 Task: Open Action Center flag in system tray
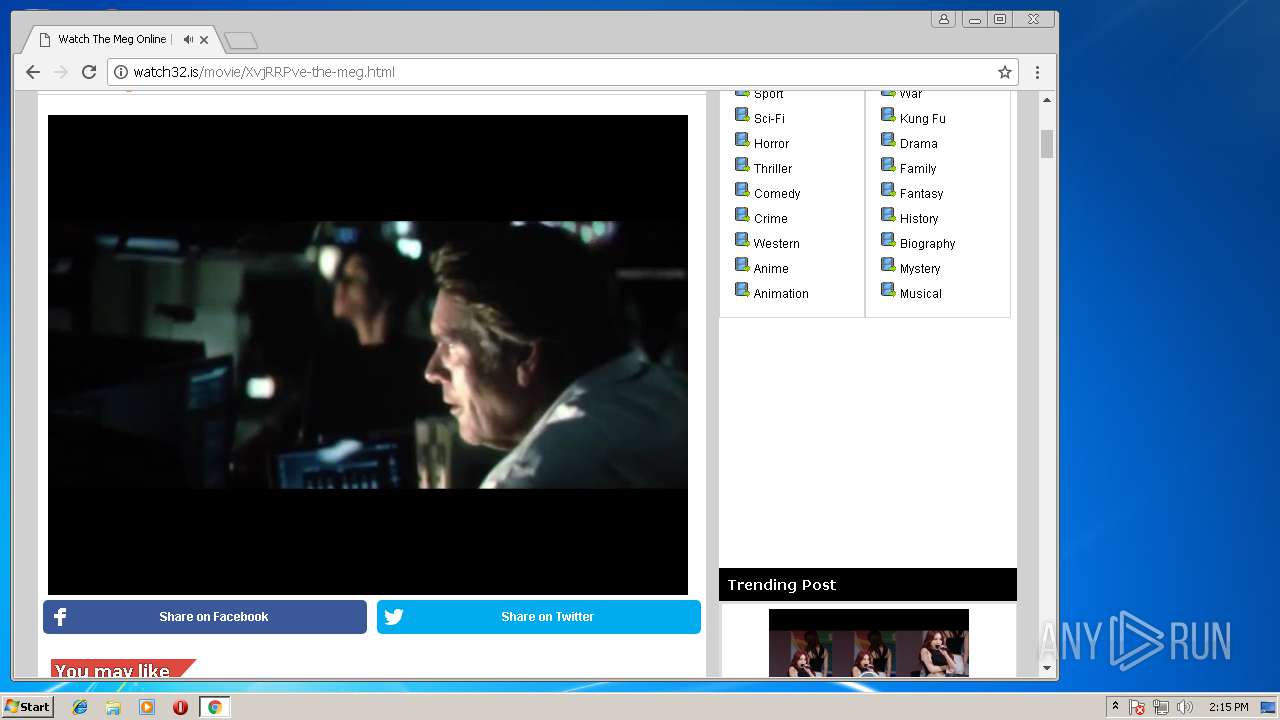click(x=1137, y=707)
